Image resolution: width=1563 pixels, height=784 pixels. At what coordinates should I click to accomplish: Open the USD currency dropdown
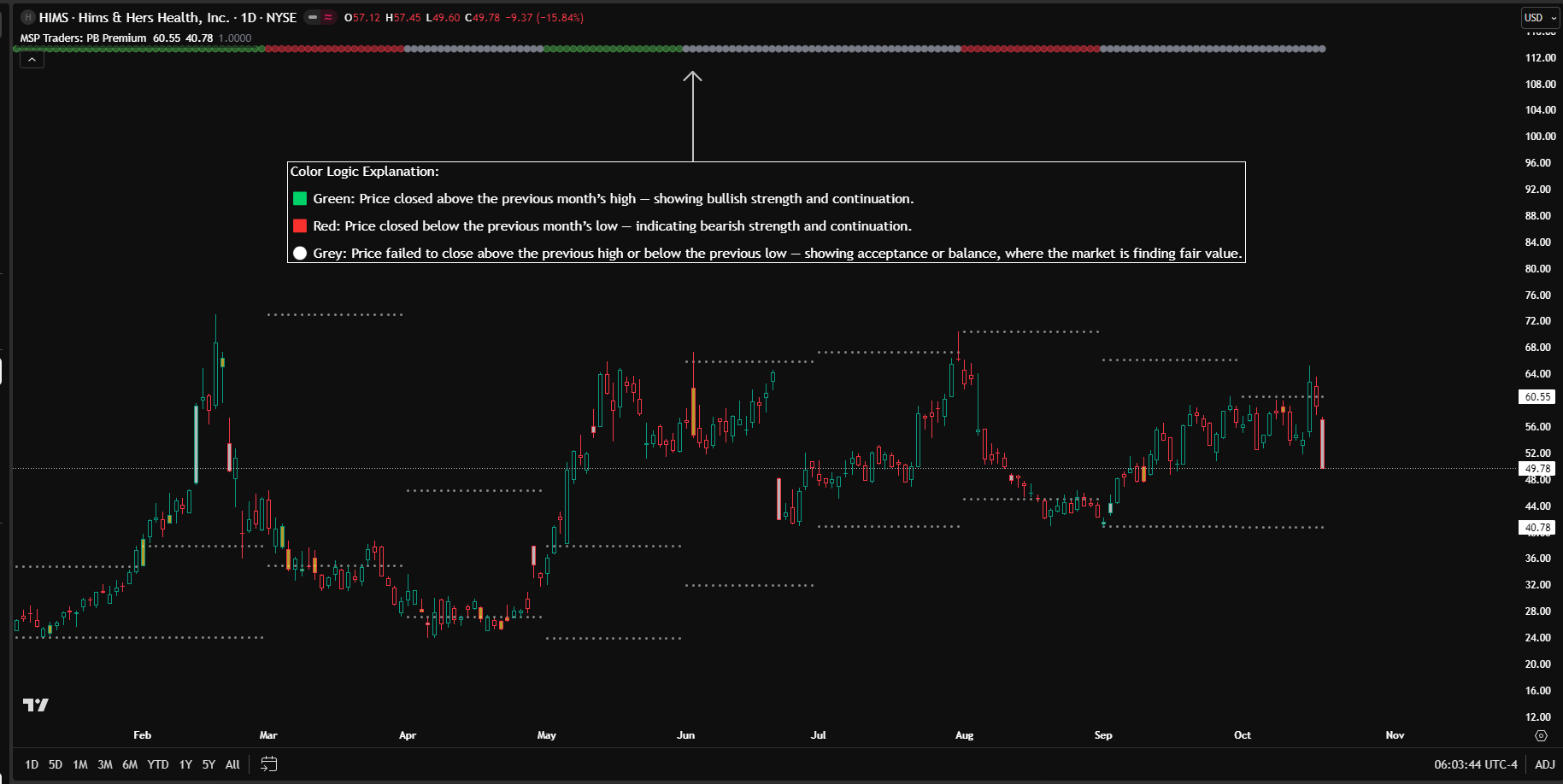click(x=1540, y=17)
